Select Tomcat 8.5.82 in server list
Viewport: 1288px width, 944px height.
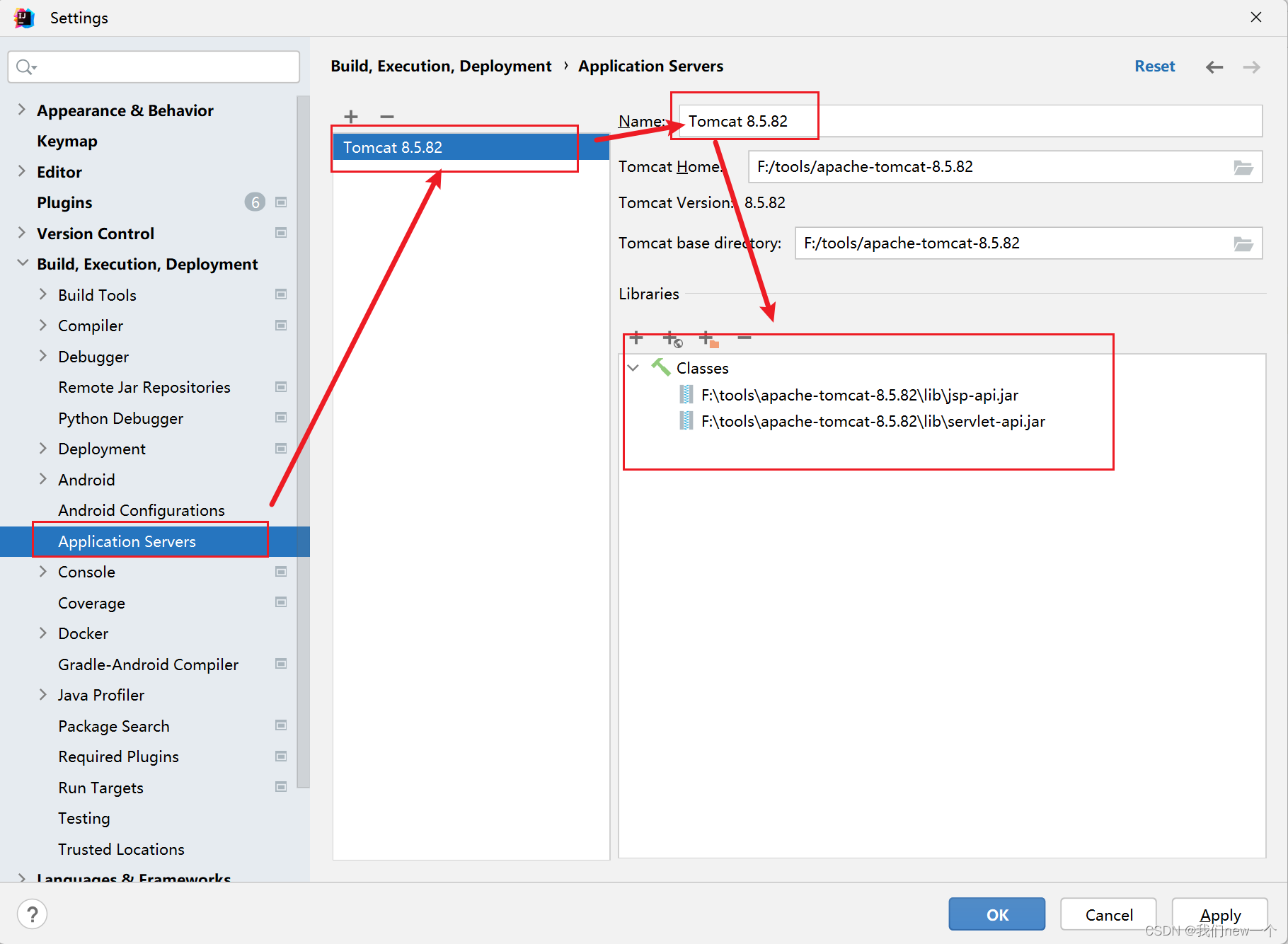[471, 147]
